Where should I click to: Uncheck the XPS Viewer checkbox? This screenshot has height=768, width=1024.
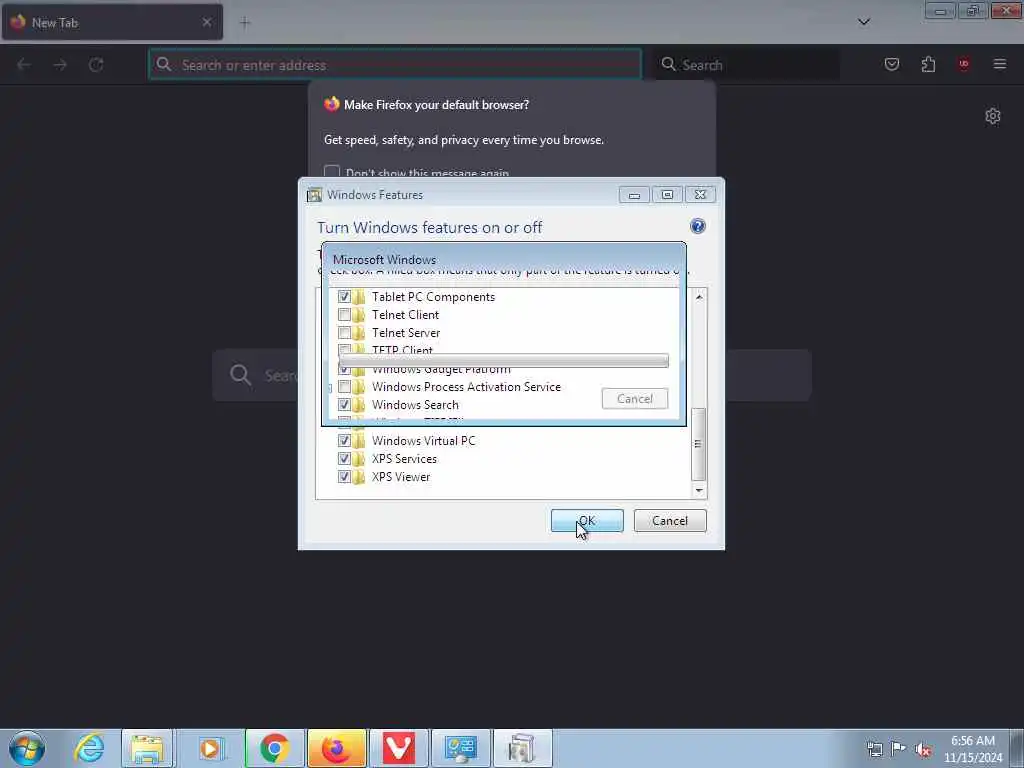point(344,477)
